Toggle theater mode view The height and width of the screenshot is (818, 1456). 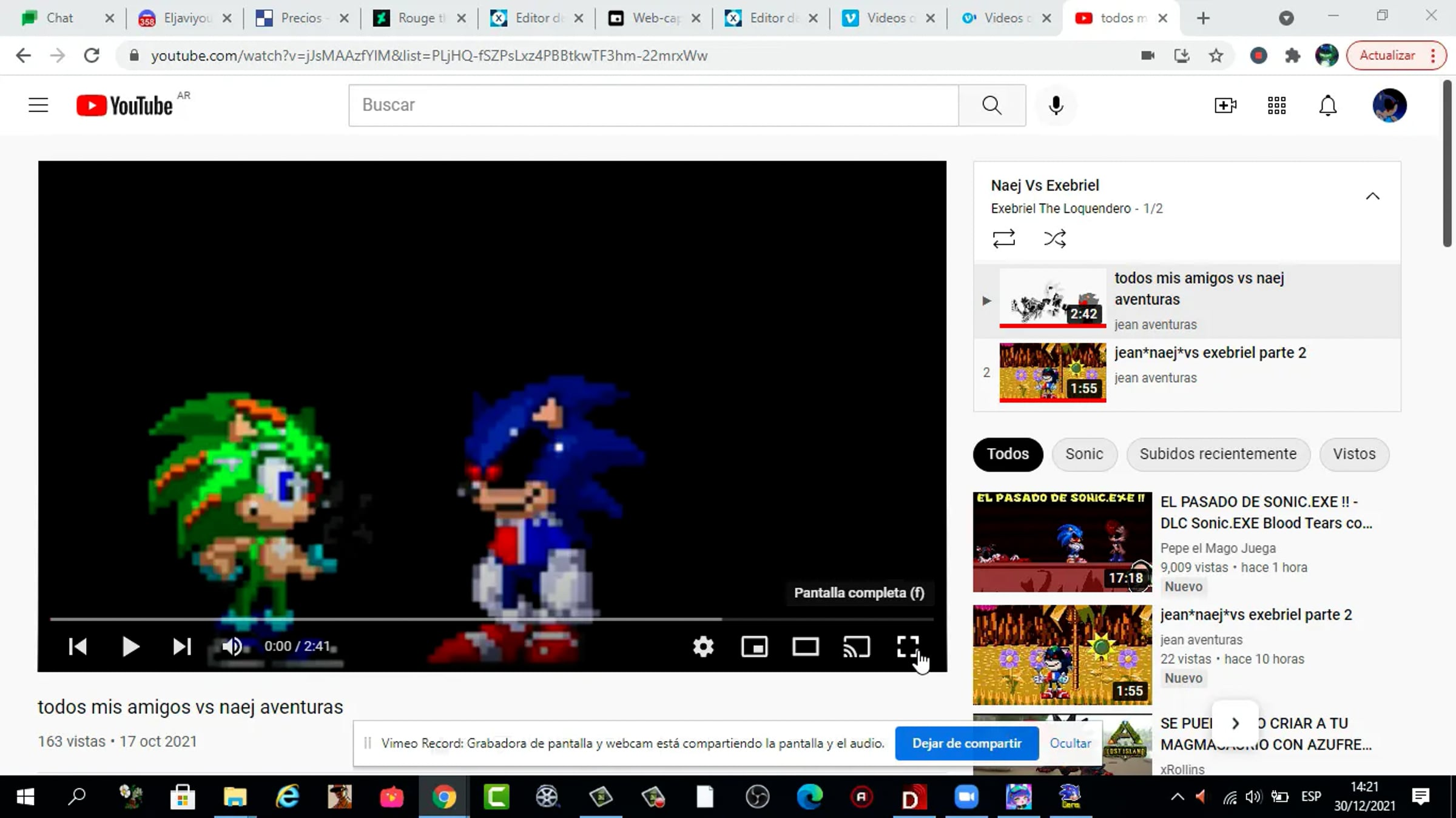point(805,646)
